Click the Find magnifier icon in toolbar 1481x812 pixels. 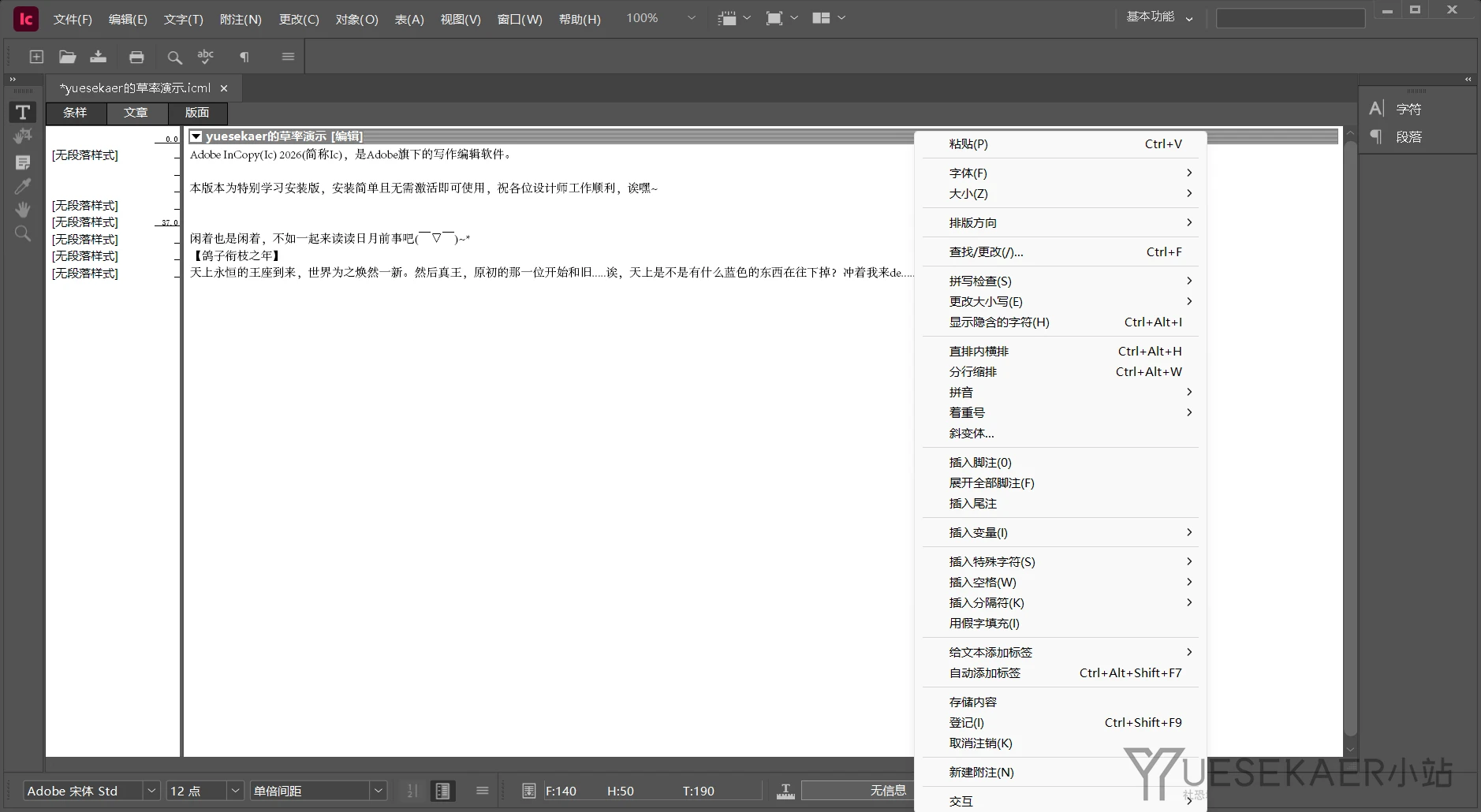174,57
